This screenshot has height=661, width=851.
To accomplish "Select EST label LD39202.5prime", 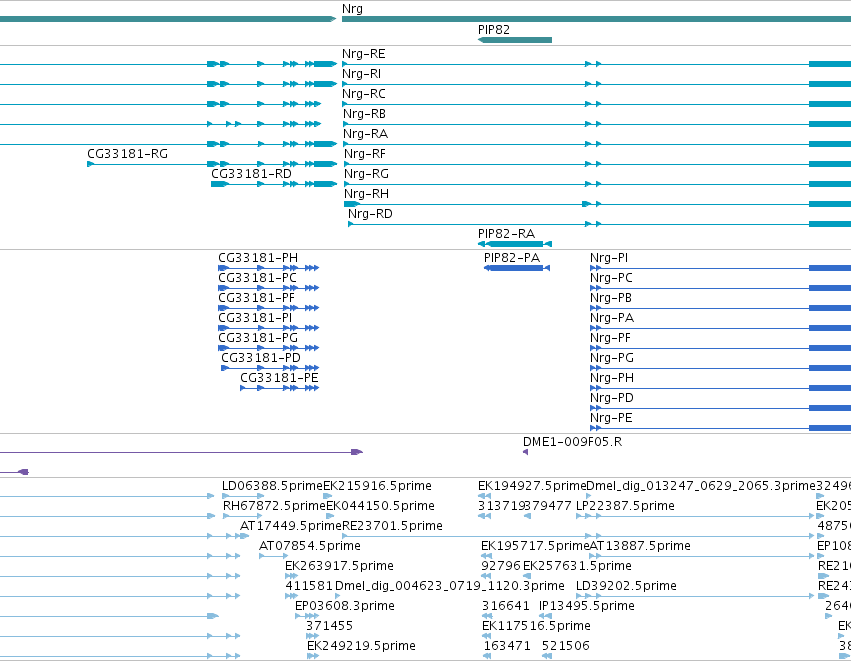I will tap(626, 586).
